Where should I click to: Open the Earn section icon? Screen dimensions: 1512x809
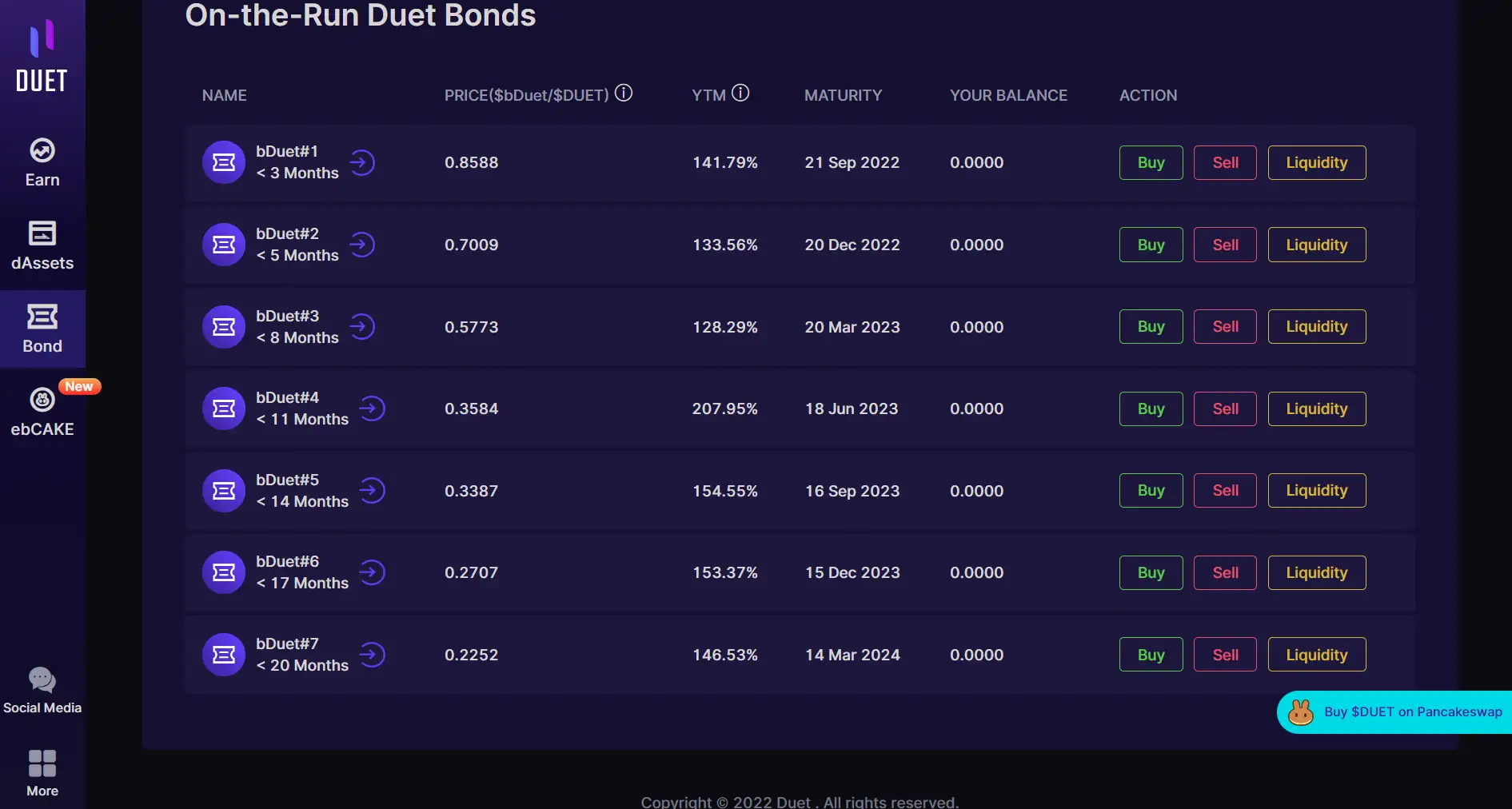coord(42,150)
